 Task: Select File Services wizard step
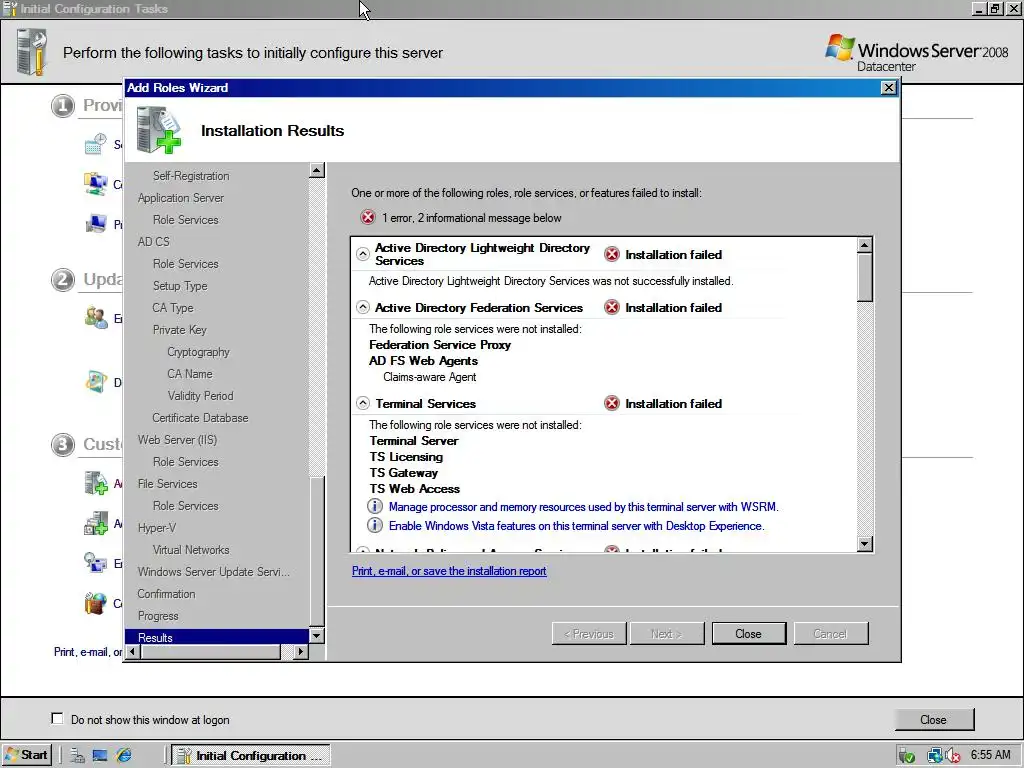167,483
